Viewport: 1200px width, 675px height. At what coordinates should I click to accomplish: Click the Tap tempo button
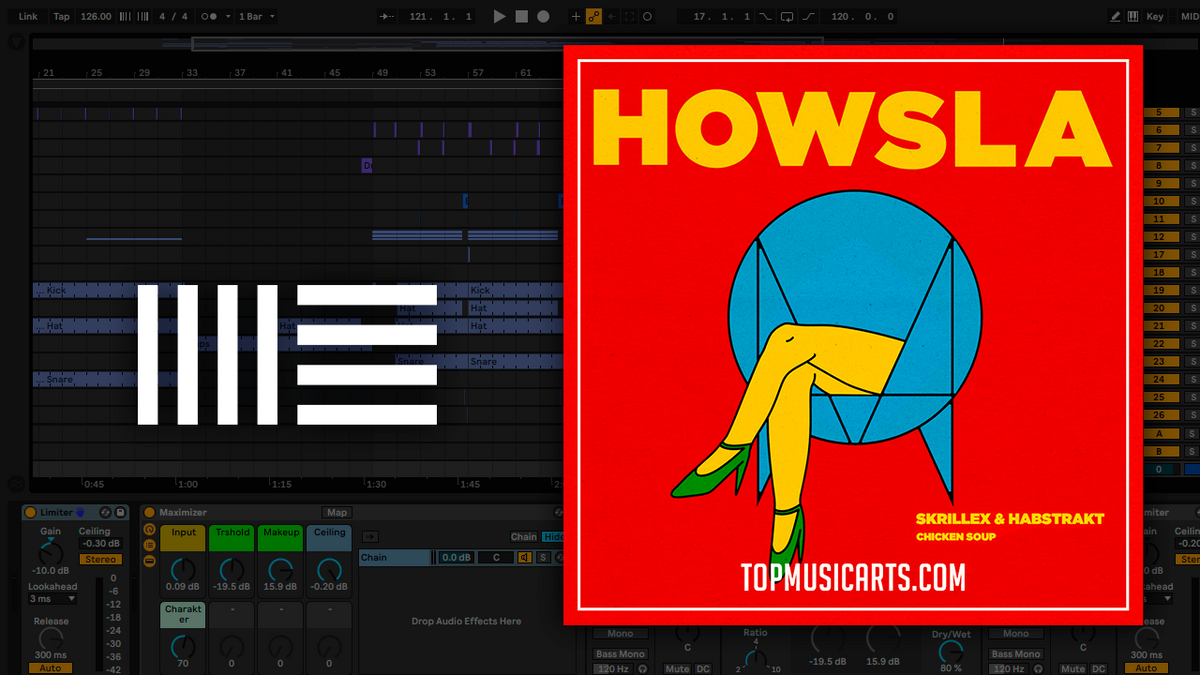click(x=62, y=16)
